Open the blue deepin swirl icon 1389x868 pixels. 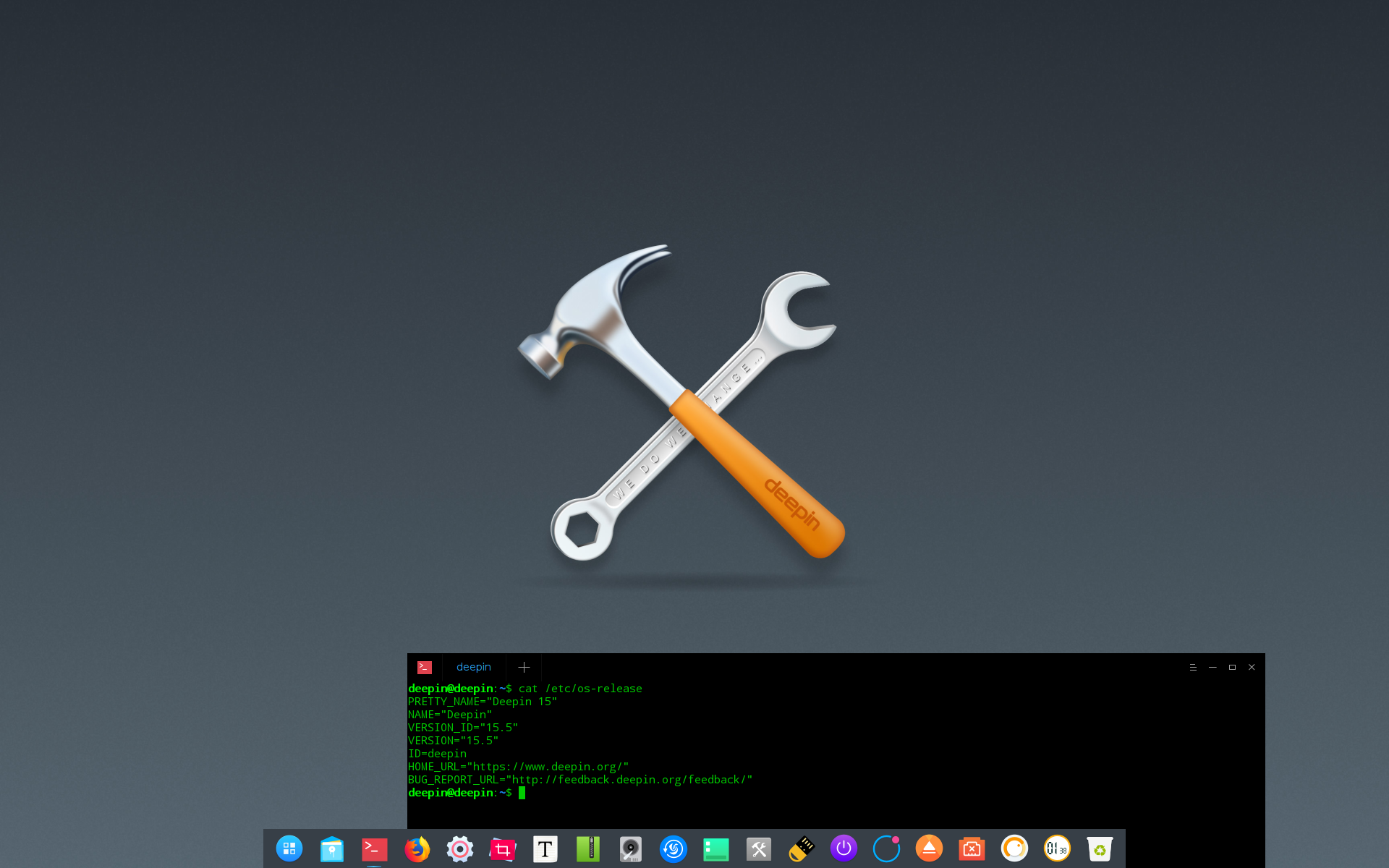[674, 848]
